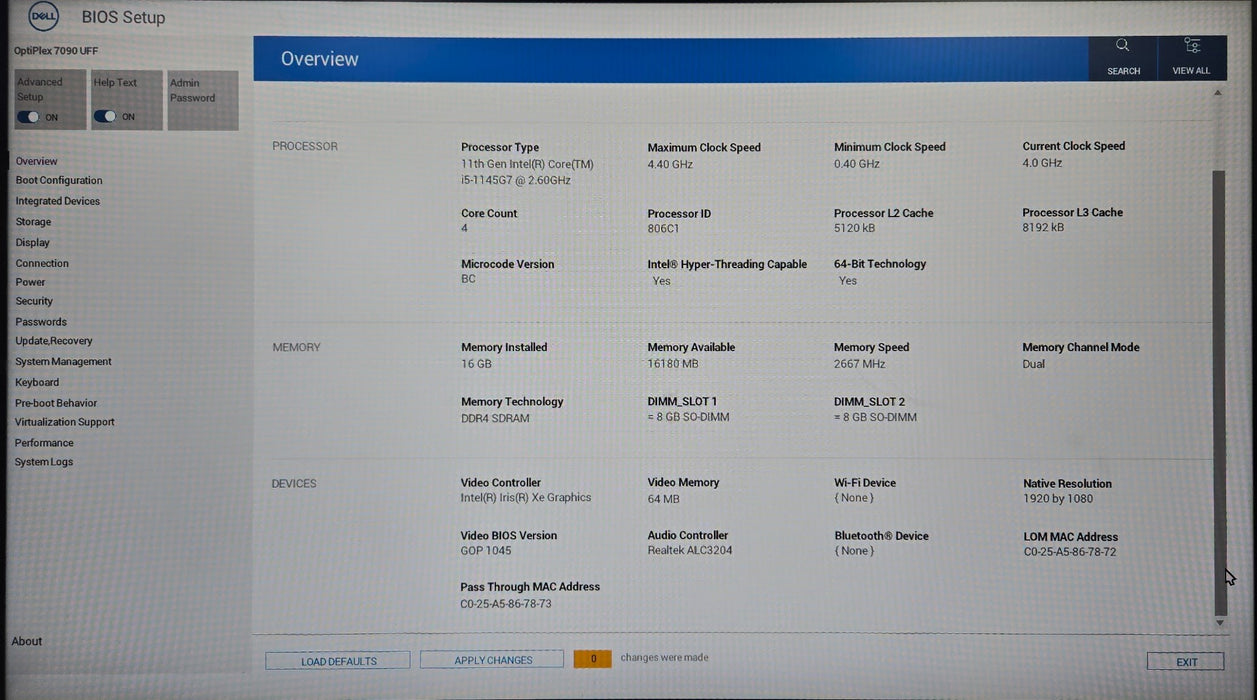The image size is (1257, 700).
Task: Click the Maximum Clock Speed 4.40 GHz
Action: tap(670, 164)
